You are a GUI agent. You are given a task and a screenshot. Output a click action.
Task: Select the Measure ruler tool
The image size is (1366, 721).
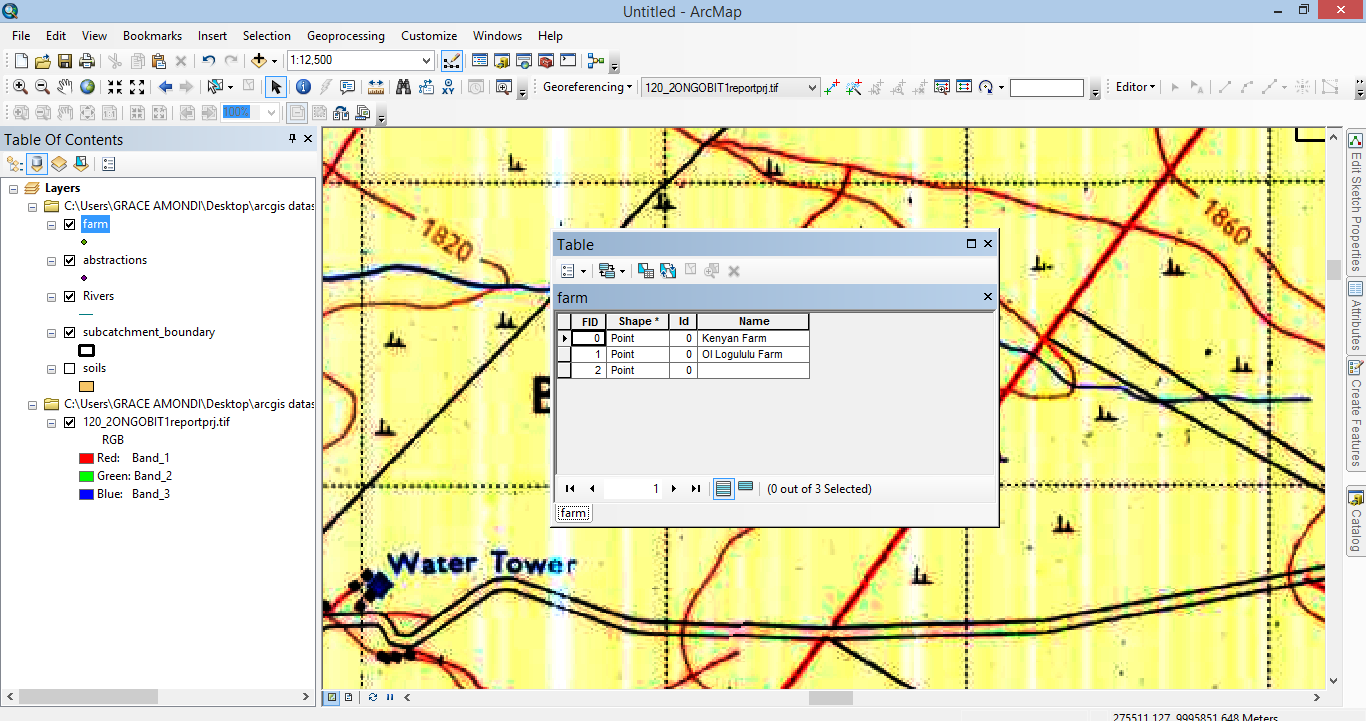click(375, 87)
